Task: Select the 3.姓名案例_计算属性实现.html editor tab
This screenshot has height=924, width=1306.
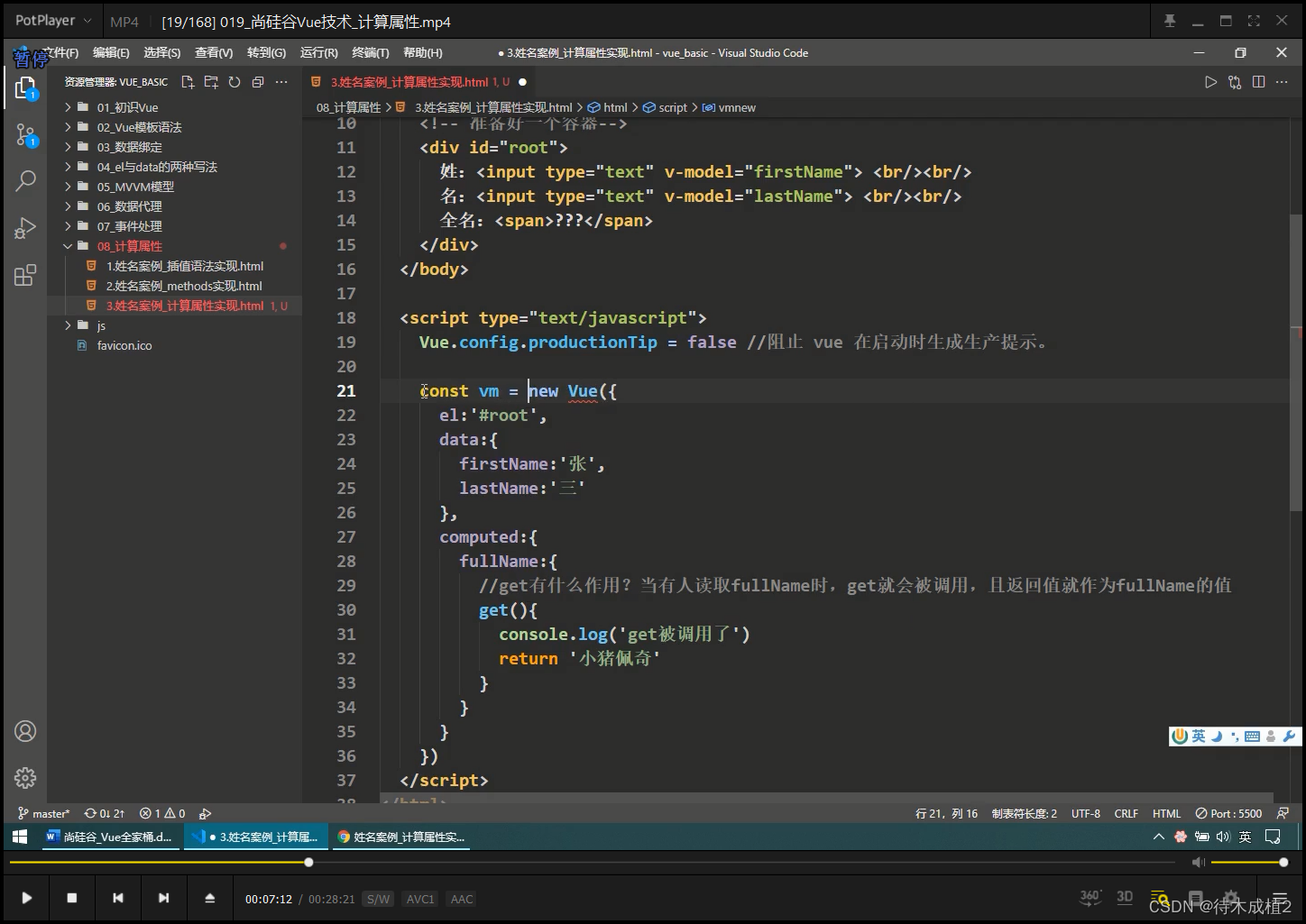Action: tap(419, 82)
